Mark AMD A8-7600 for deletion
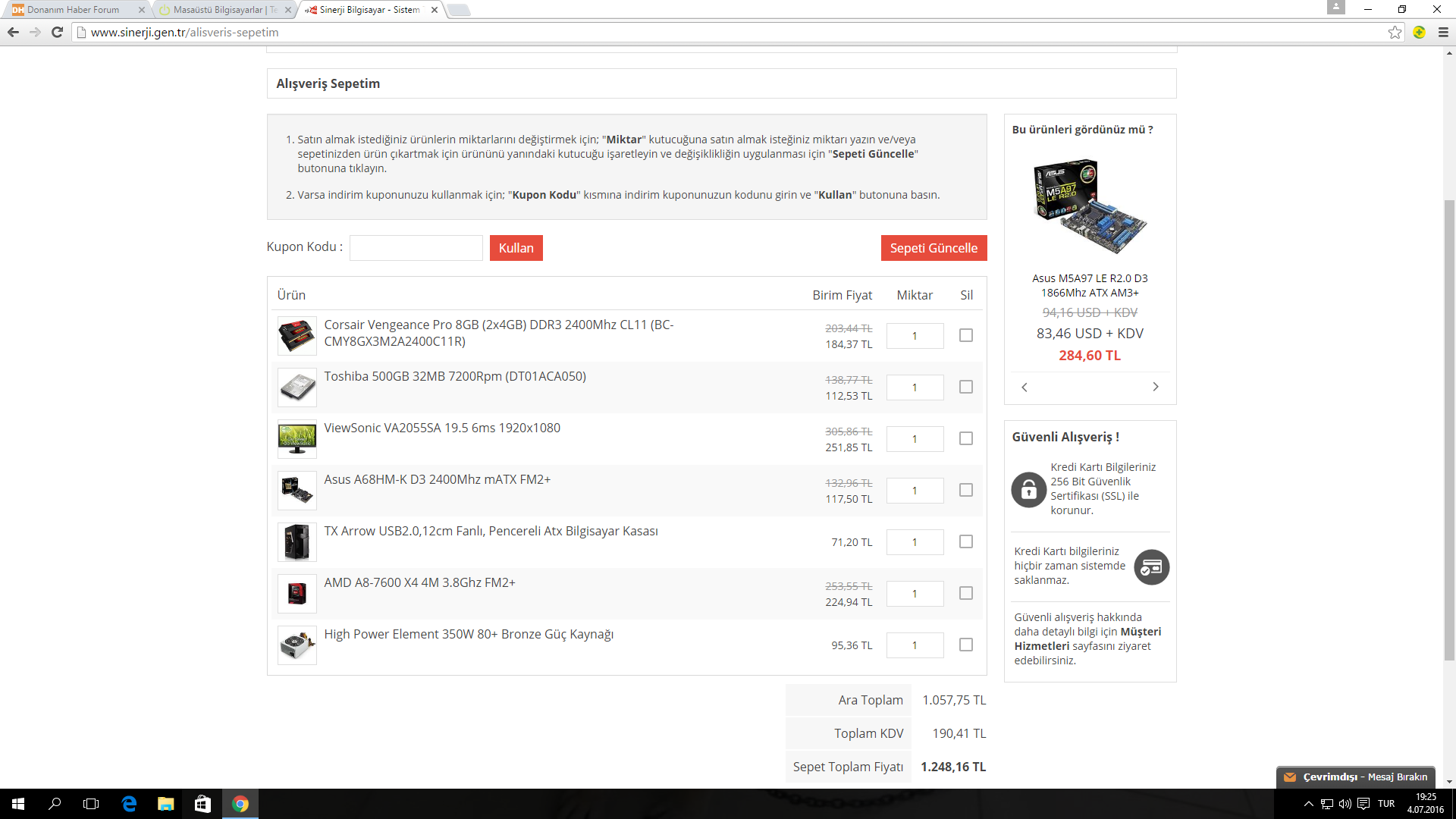This screenshot has width=1456, height=819. (x=965, y=593)
